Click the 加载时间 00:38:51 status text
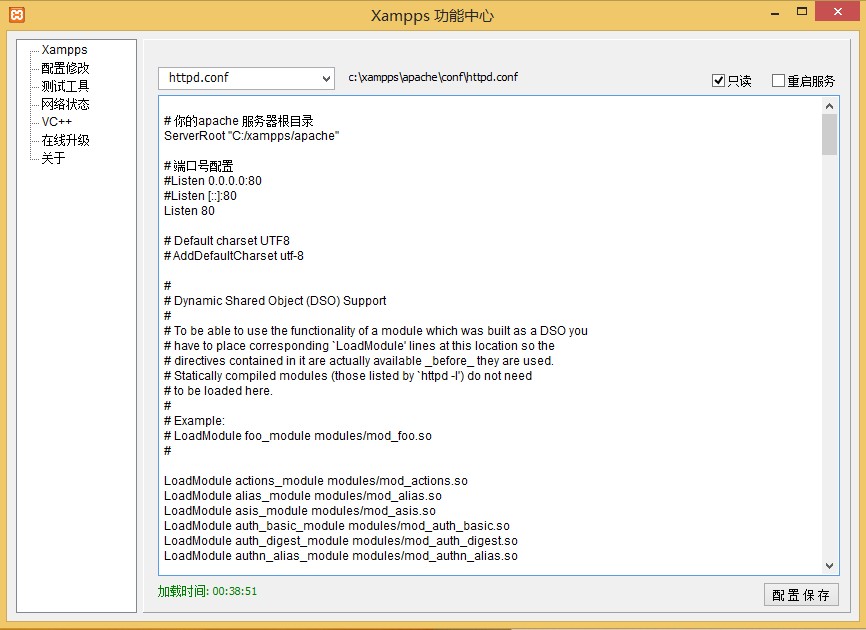Viewport: 866px width, 630px height. tap(207, 591)
